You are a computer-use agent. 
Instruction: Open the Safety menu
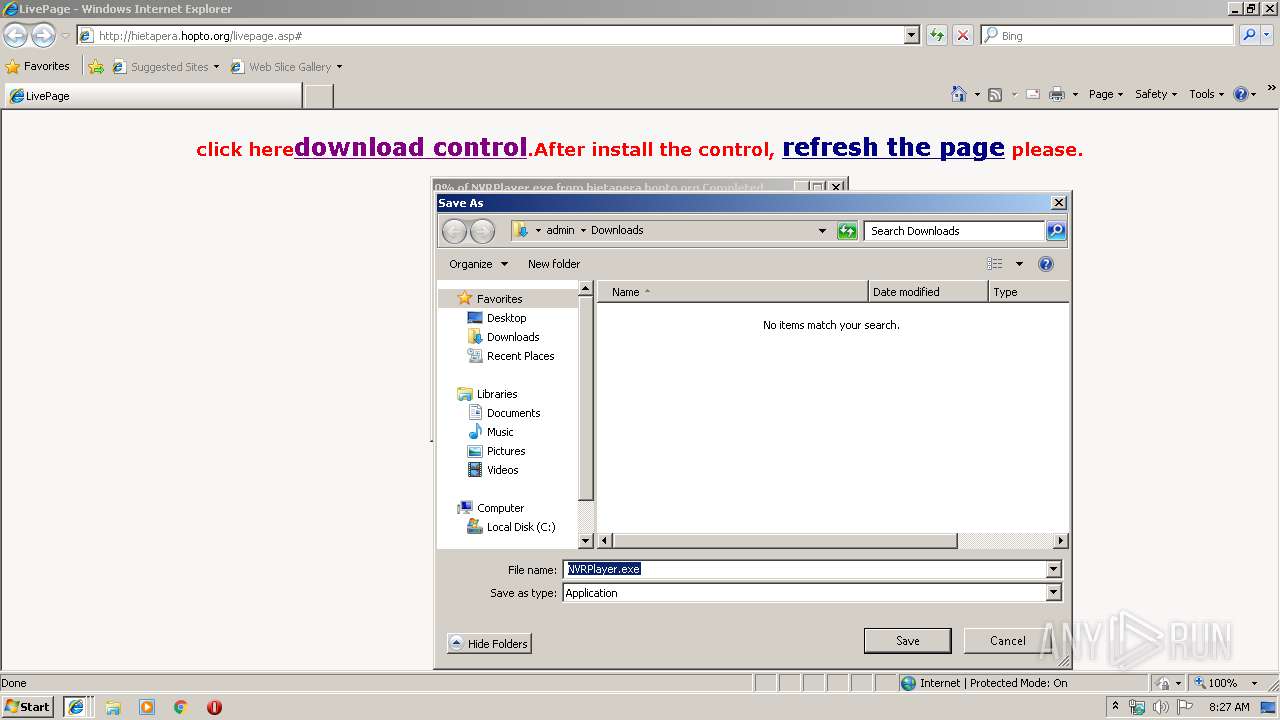click(x=1157, y=94)
